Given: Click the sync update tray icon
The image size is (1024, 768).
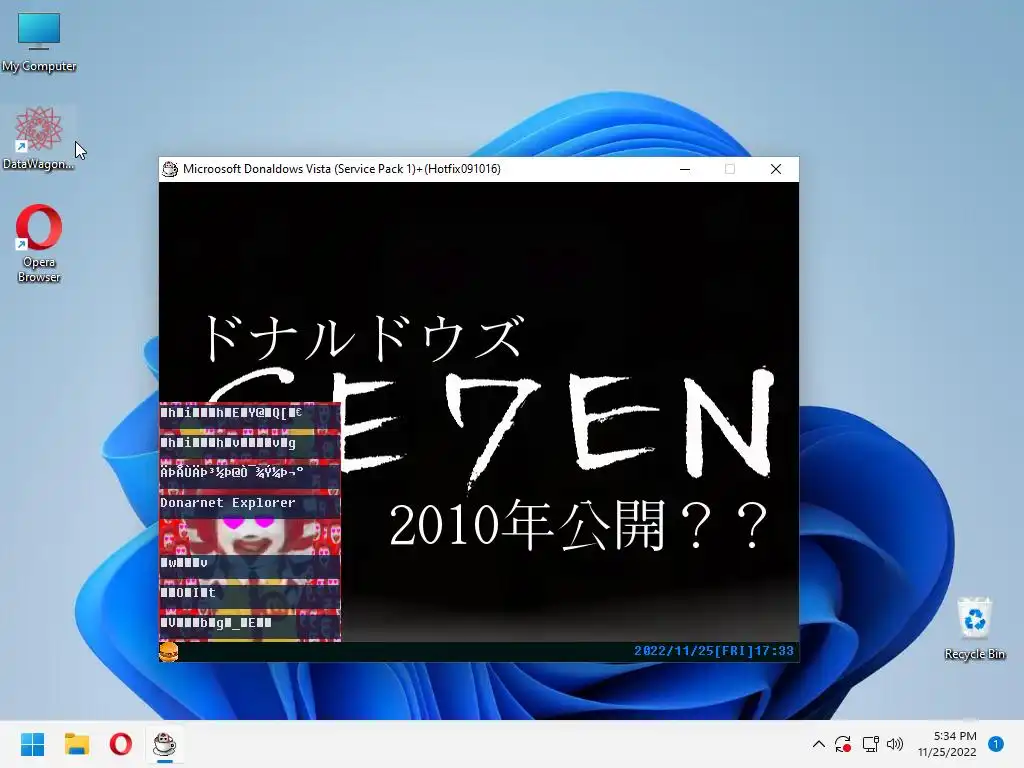Looking at the screenshot, I should point(843,744).
